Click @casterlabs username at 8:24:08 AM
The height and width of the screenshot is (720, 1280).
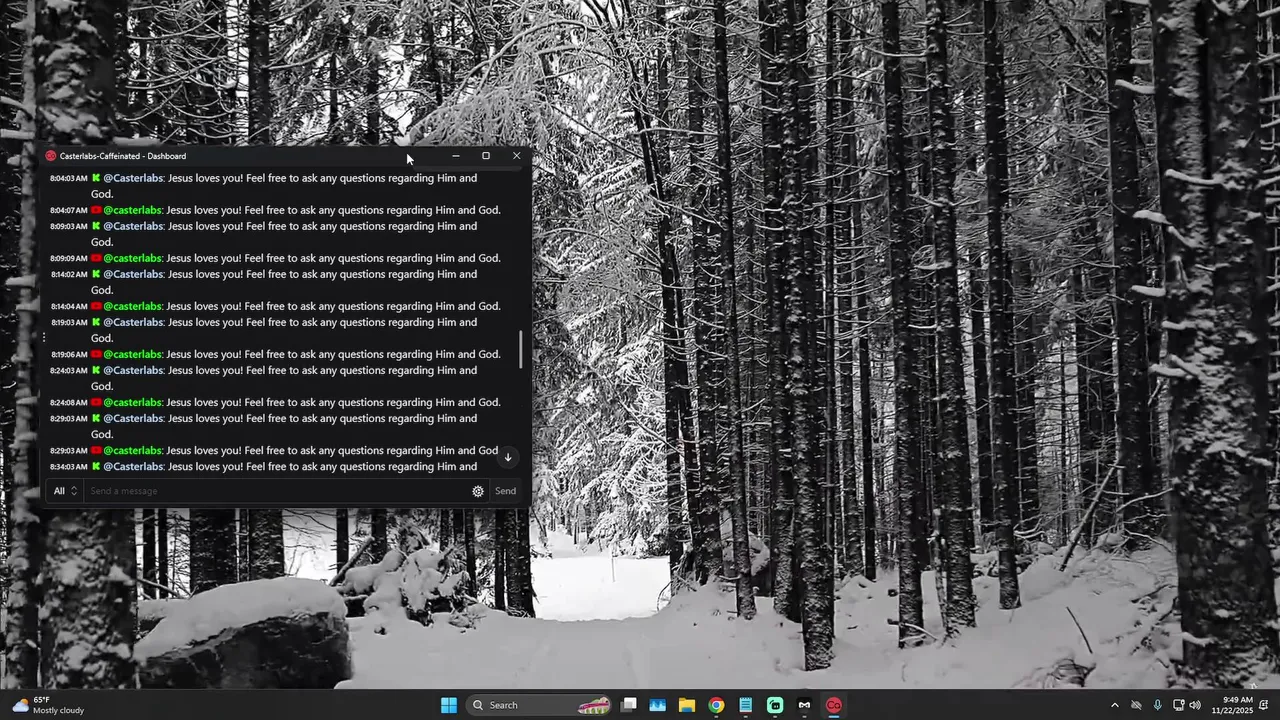(133, 402)
